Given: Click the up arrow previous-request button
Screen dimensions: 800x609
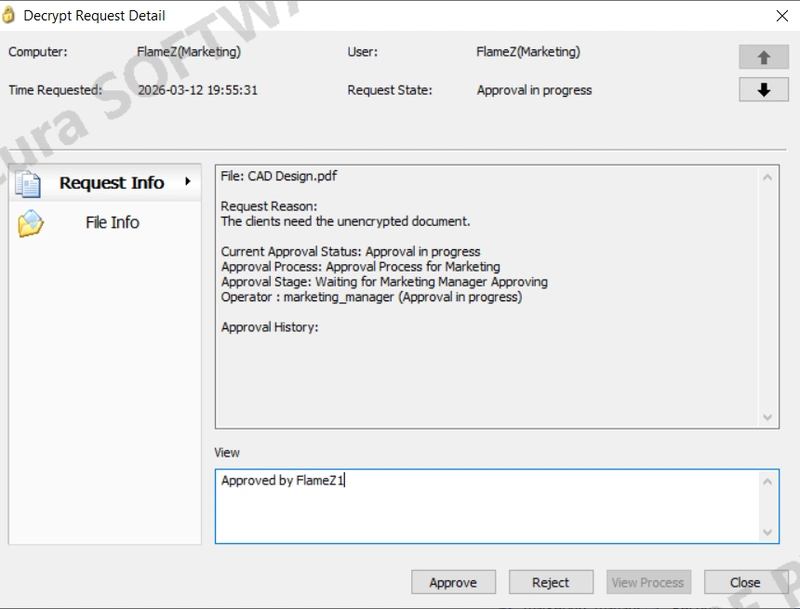Looking at the screenshot, I should [x=763, y=57].
